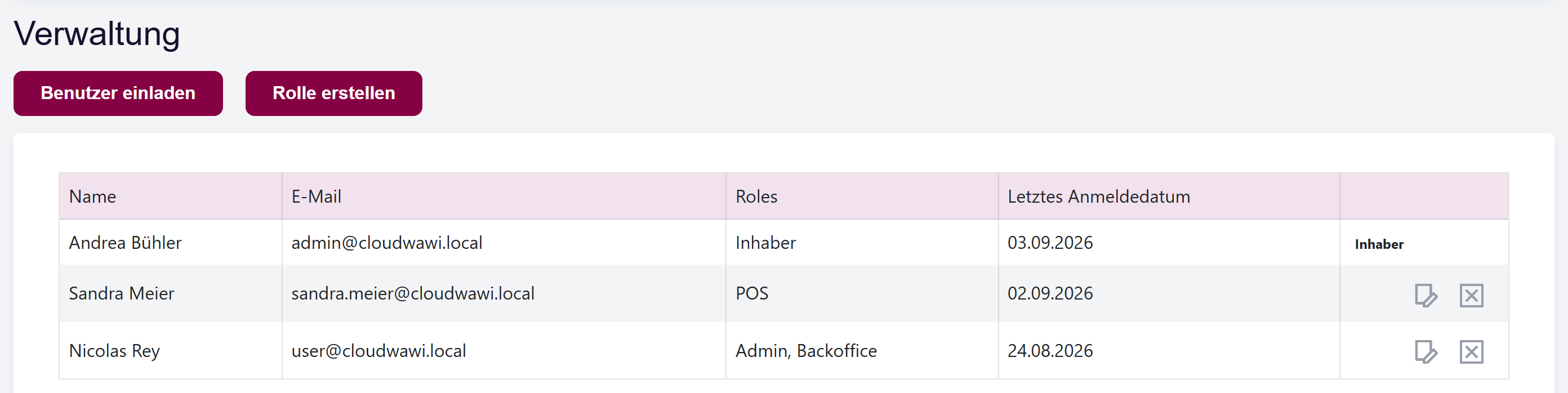Click admin@cloudwawi.local email address
This screenshot has height=393, width=1568.
(386, 243)
